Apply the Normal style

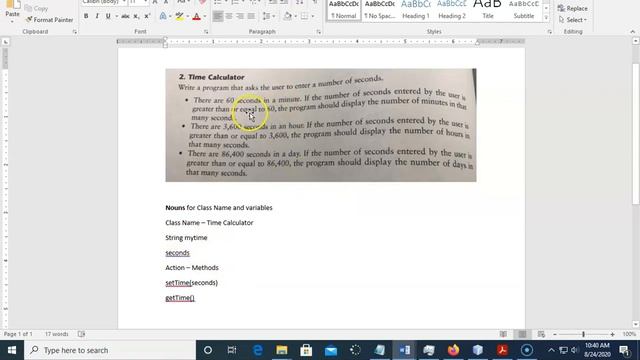[344, 10]
